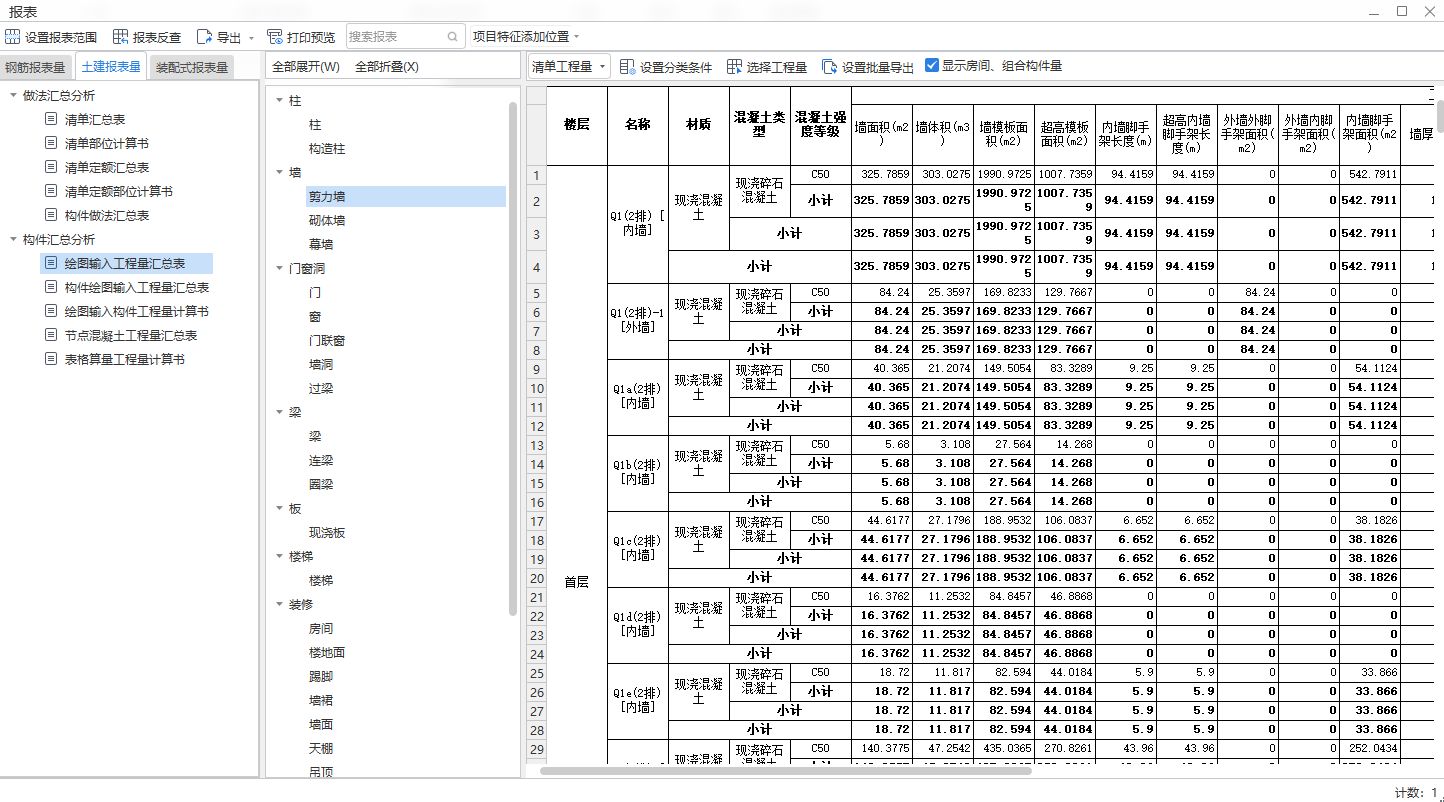
Task: Click the 墙体积(m3) column header
Action: pos(943,134)
